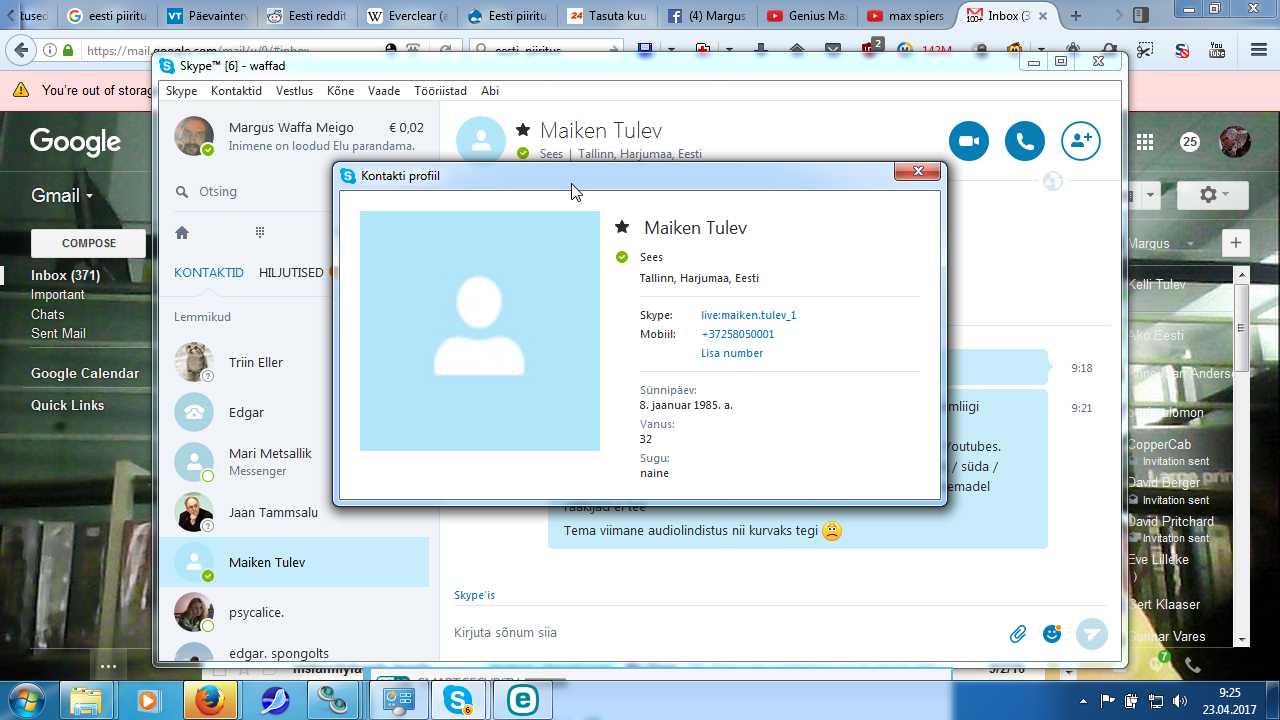The height and width of the screenshot is (720, 1280).
Task: Add people to the conversation
Action: (1081, 142)
